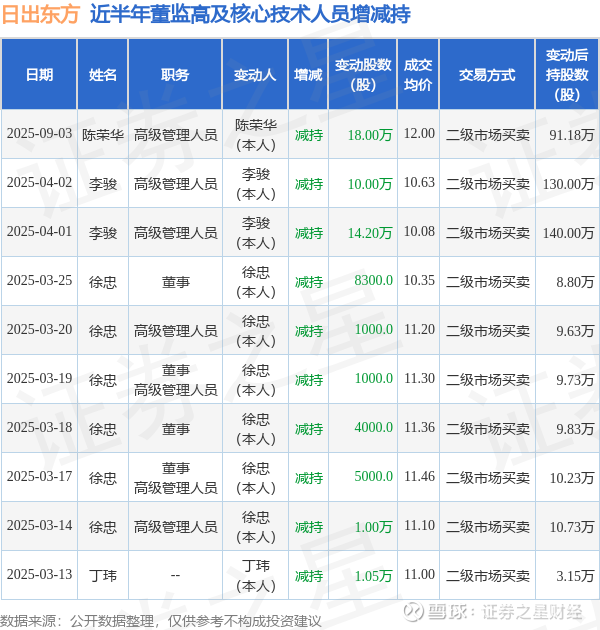Click the 李骏 name in 2025-04-02 row
This screenshot has width=600, height=630.
(103, 184)
